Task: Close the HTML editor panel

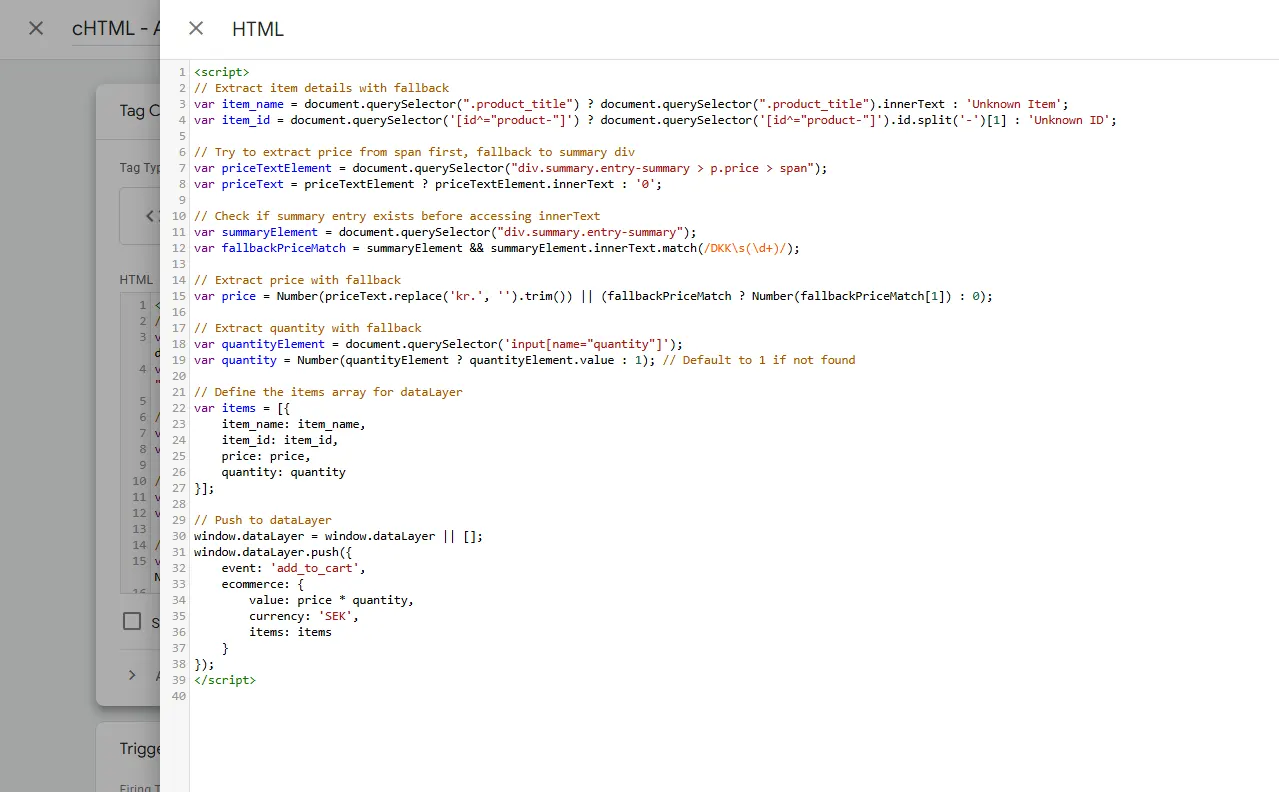Action: pyautogui.click(x=196, y=28)
